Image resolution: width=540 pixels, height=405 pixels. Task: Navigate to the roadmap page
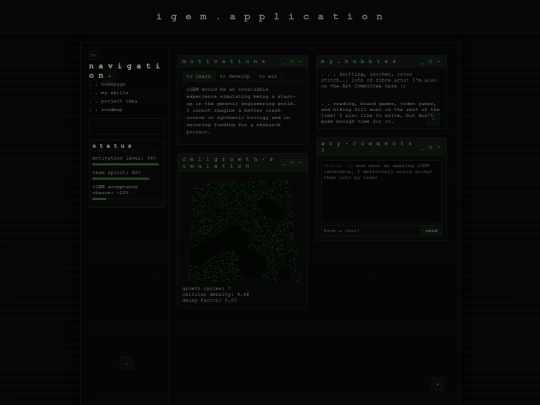112,110
